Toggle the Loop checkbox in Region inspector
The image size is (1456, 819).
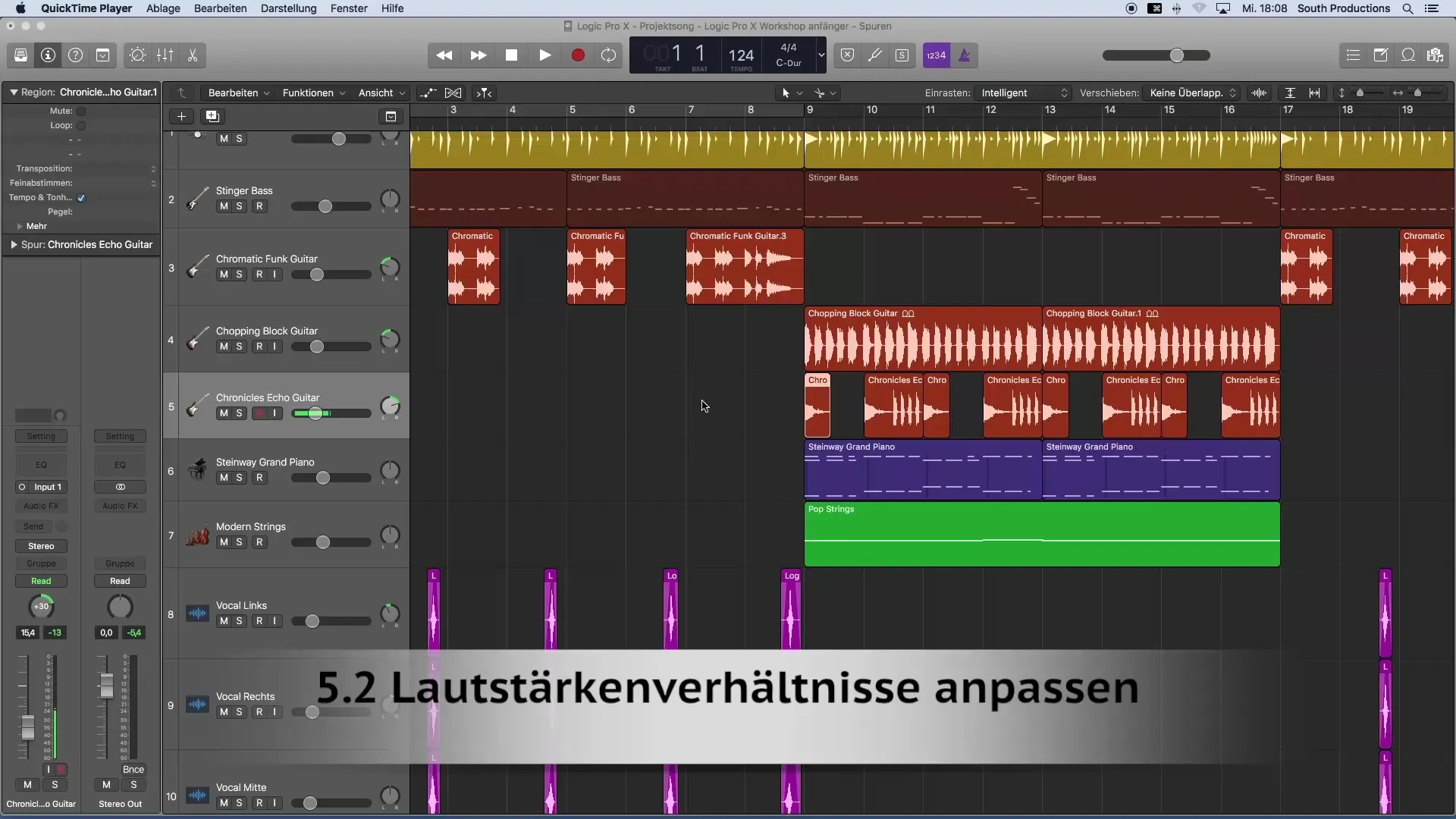pyautogui.click(x=81, y=126)
